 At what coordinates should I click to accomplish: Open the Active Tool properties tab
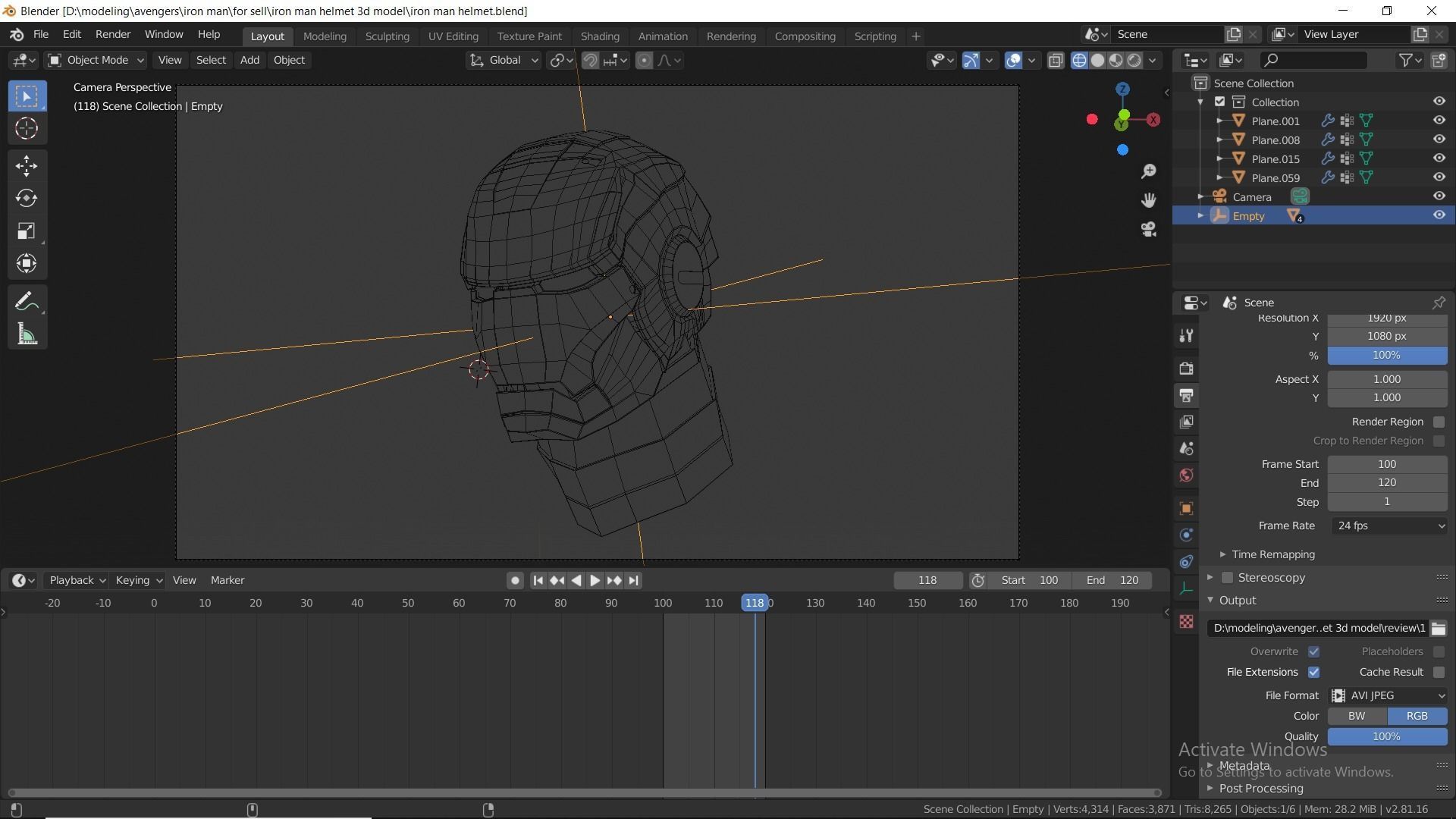1187,336
